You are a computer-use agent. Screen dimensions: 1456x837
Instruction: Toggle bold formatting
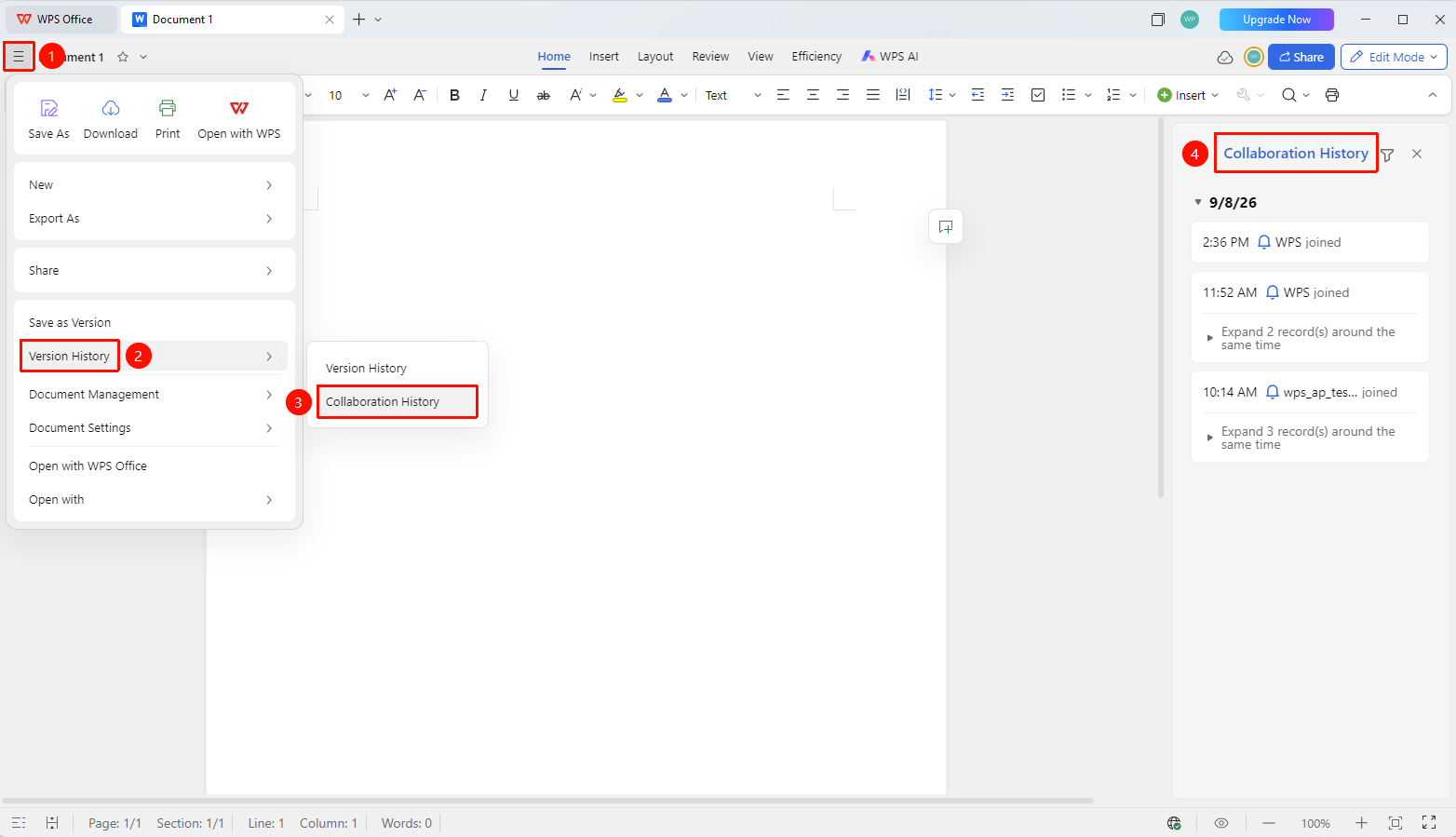click(454, 95)
